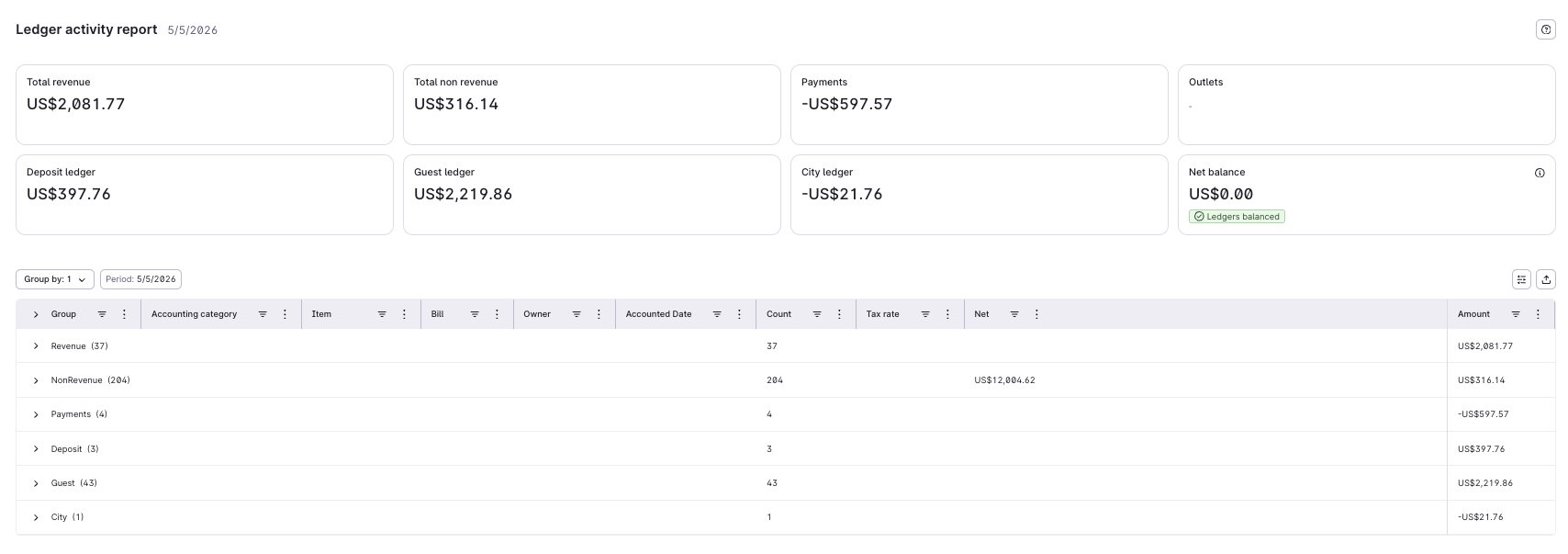Expand the Deposit (3) group
1568x554 pixels.
[36, 449]
